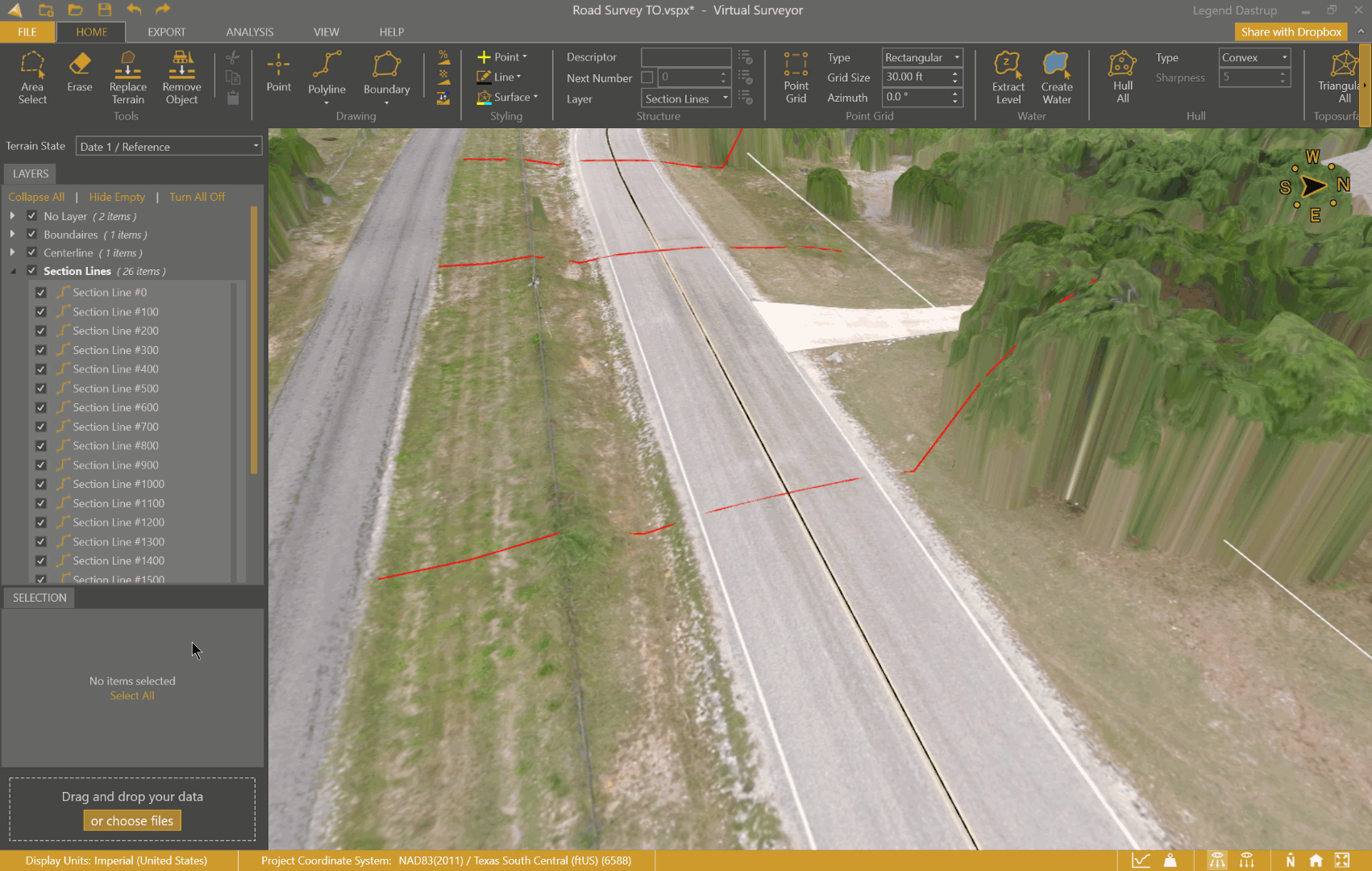Choose the Remove Object tool
Screen dimensions: 1372x871
click(x=181, y=77)
